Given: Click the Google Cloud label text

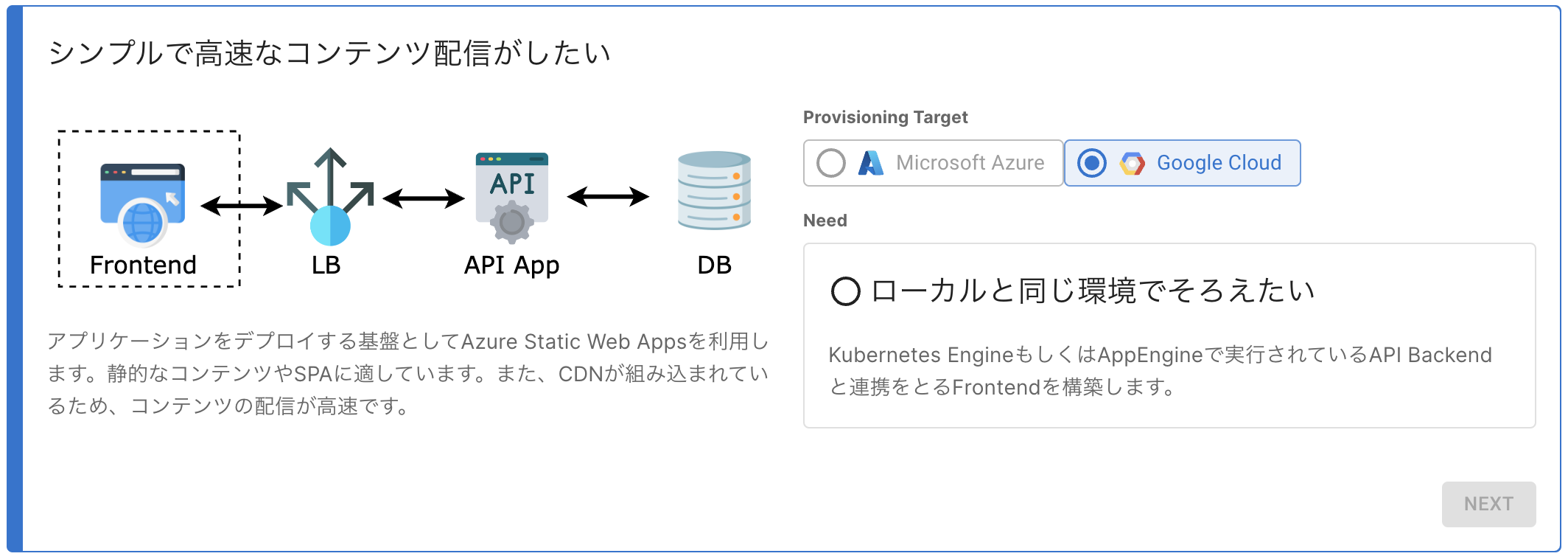Looking at the screenshot, I should pyautogui.click(x=1219, y=163).
